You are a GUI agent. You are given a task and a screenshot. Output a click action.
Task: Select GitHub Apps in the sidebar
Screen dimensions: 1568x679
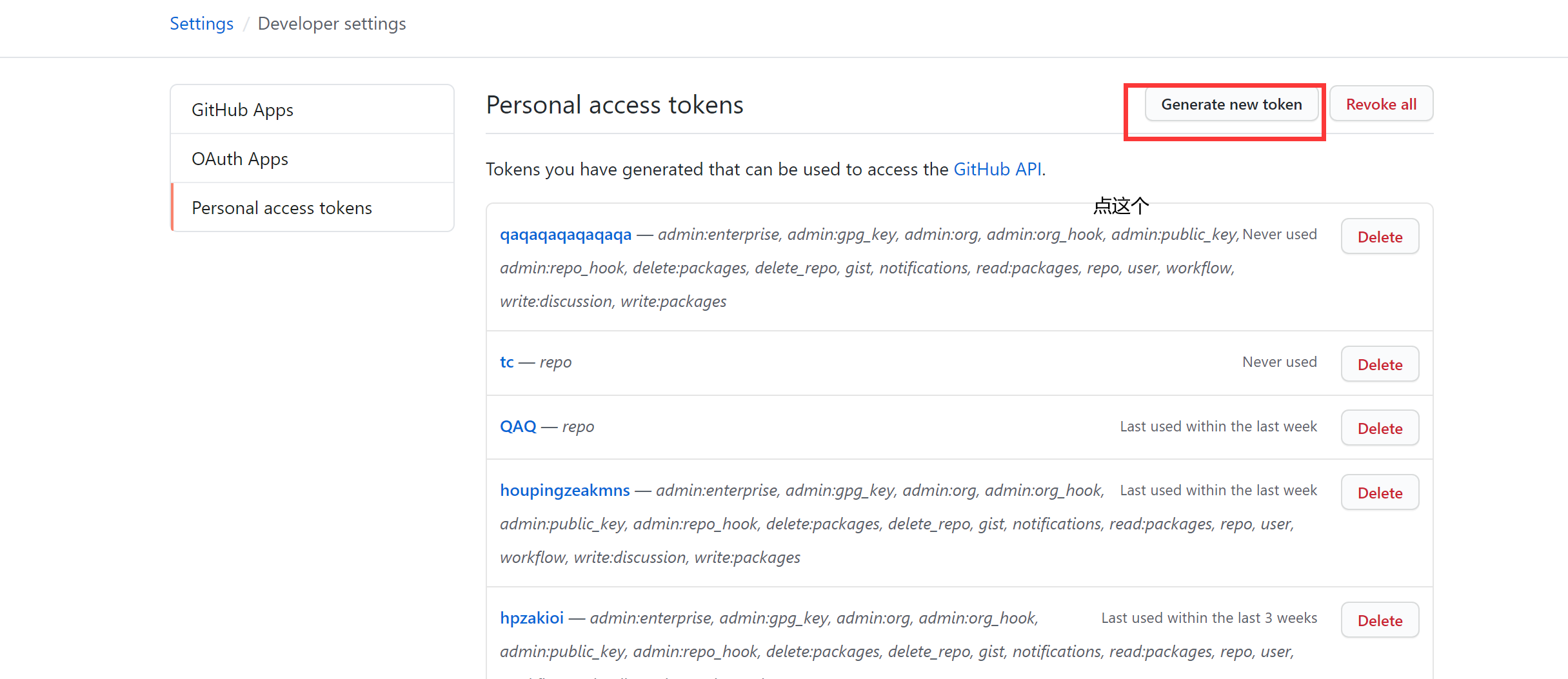coord(243,110)
